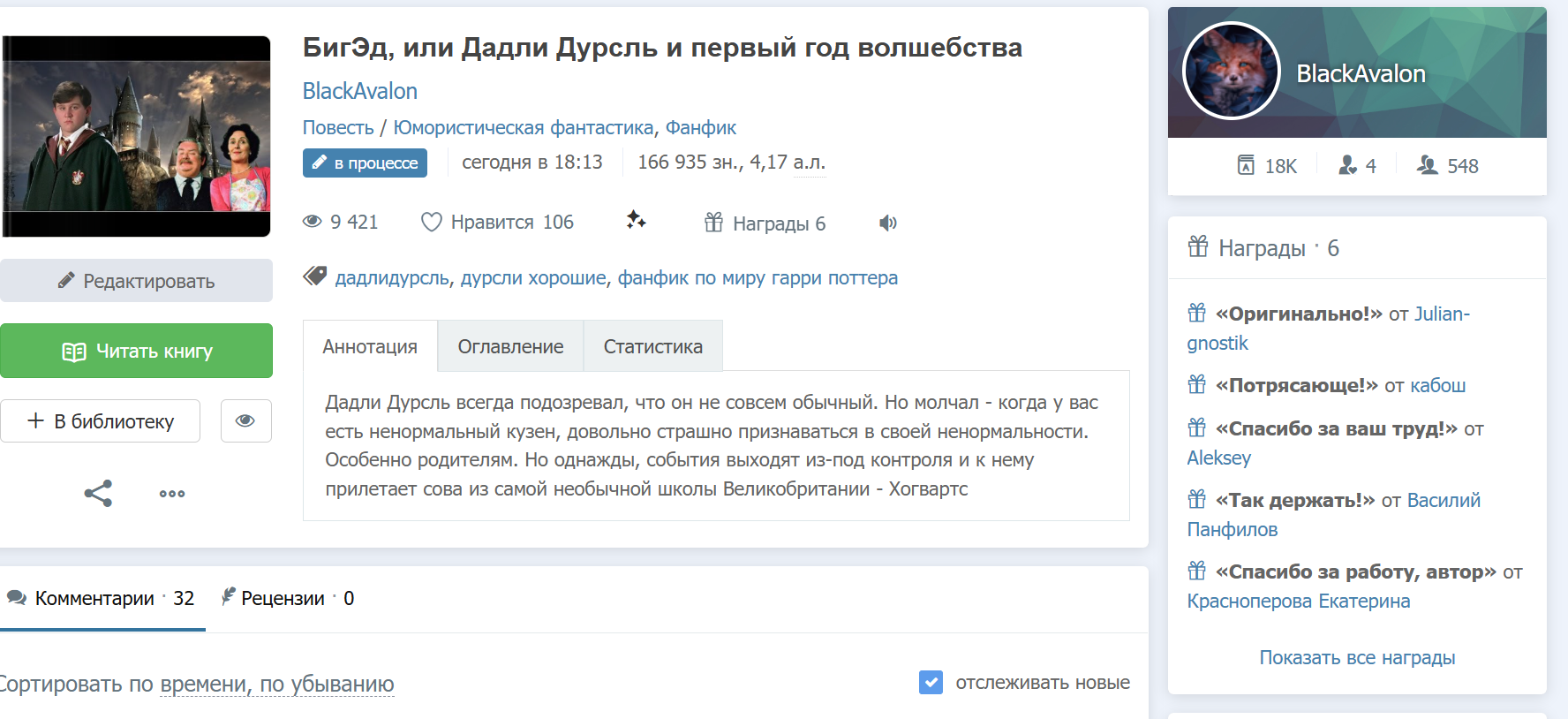Click the subscriptions icon showing 4

(1347, 165)
